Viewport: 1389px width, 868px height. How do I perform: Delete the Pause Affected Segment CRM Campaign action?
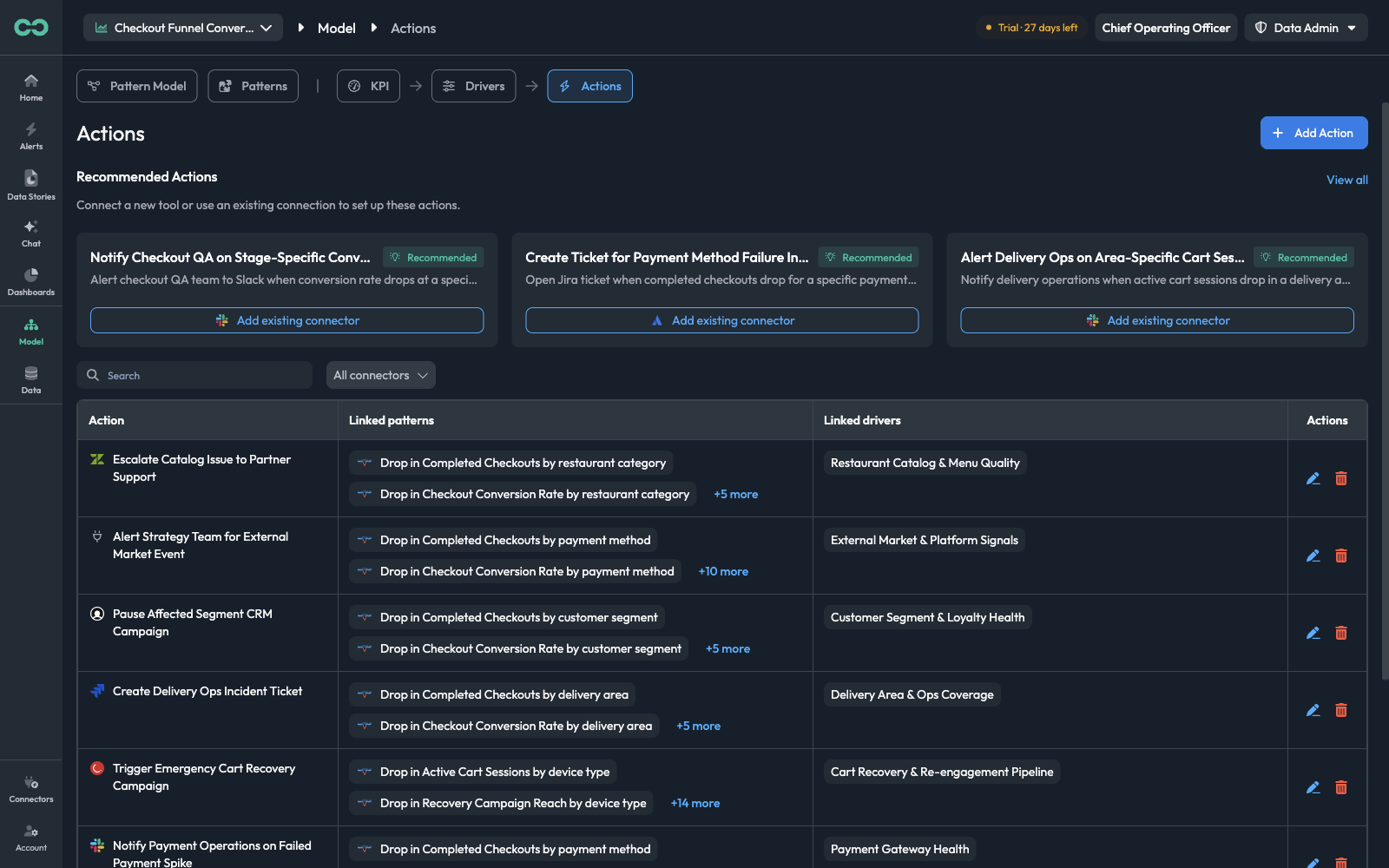[1341, 633]
